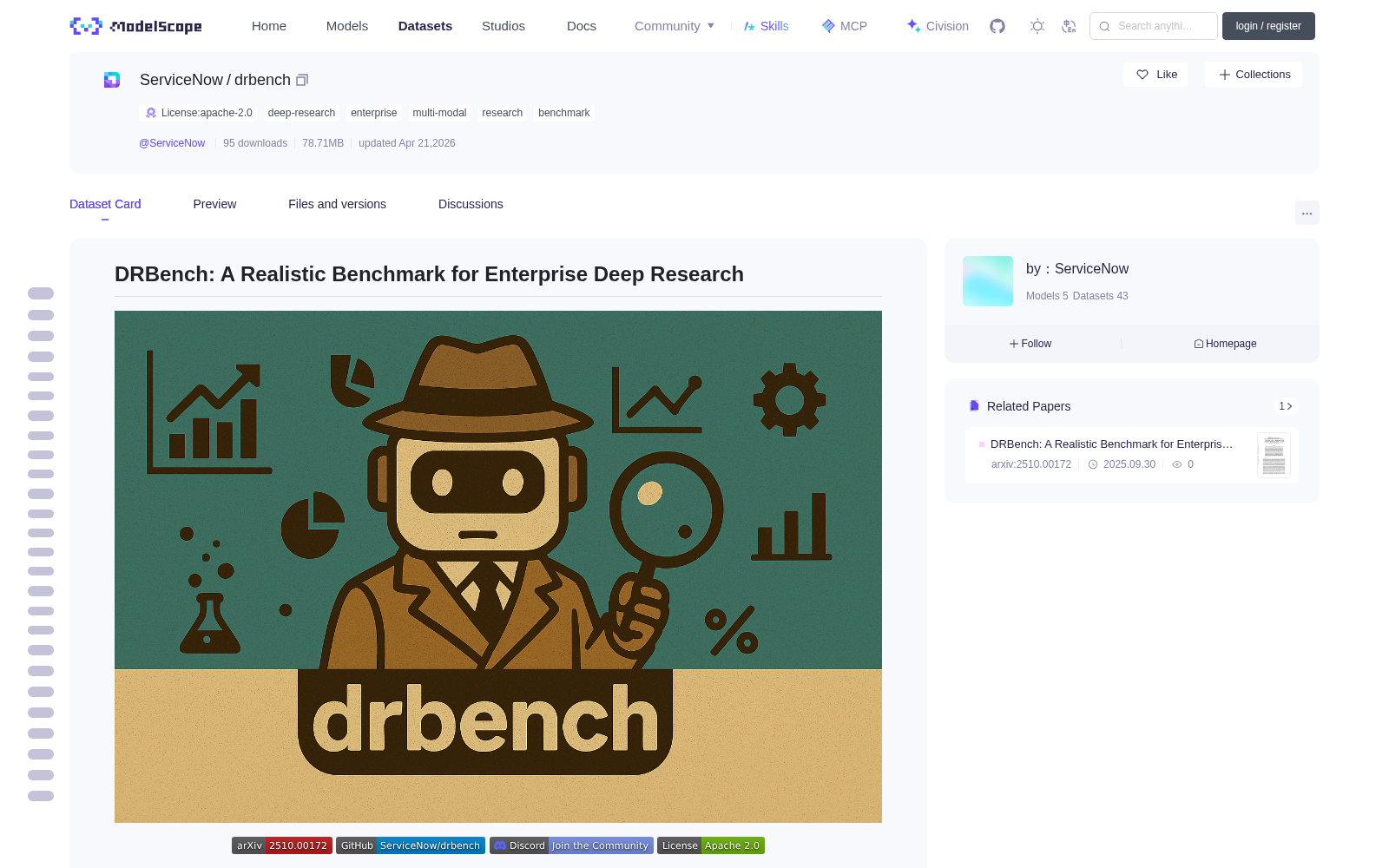The width and height of the screenshot is (1389, 868).
Task: Open the Models nav item
Action: (x=347, y=26)
